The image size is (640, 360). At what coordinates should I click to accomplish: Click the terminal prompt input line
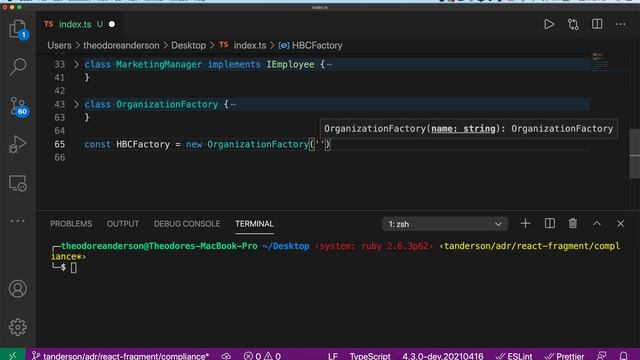click(73, 268)
